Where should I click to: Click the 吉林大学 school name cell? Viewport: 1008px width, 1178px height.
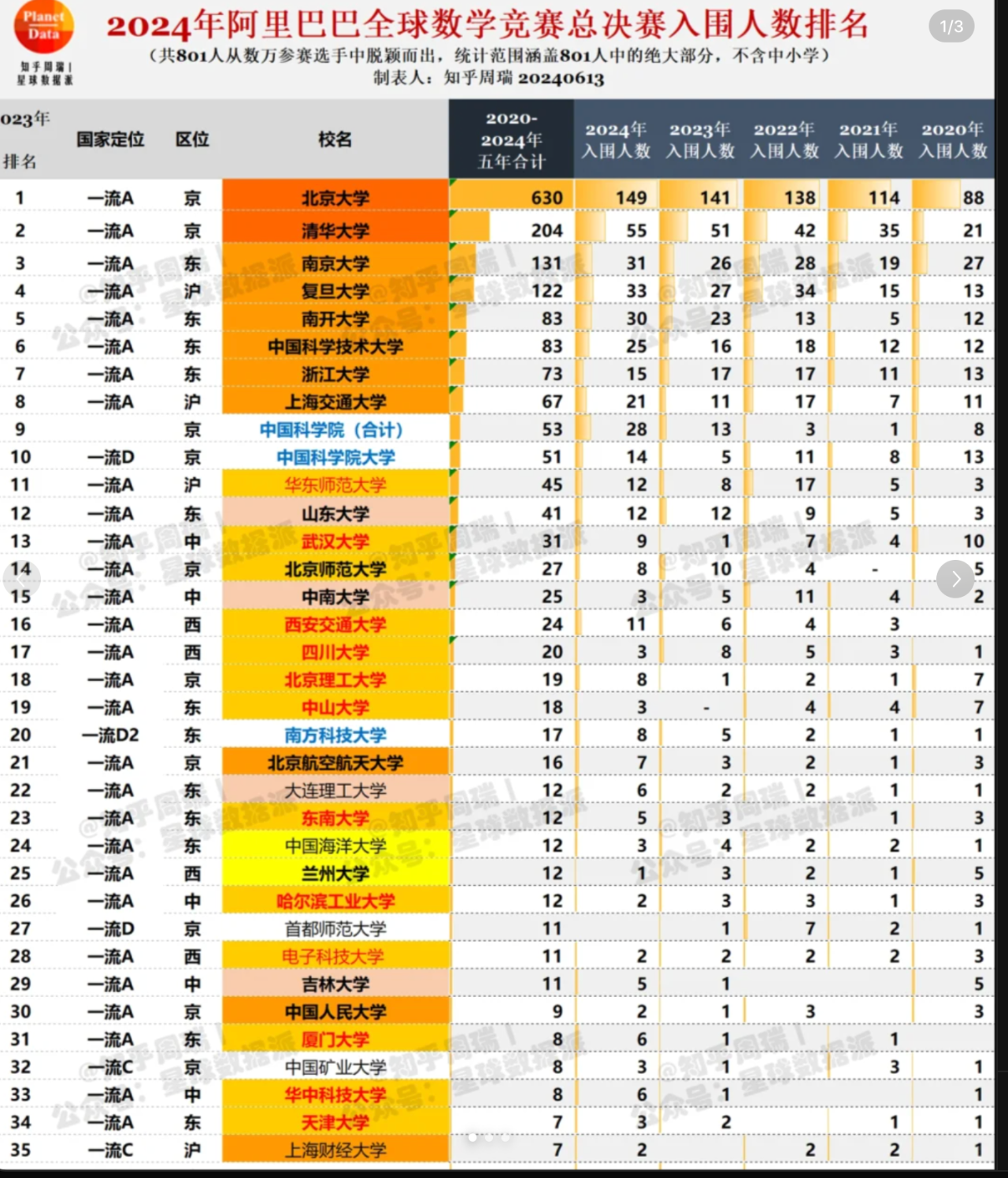(335, 984)
